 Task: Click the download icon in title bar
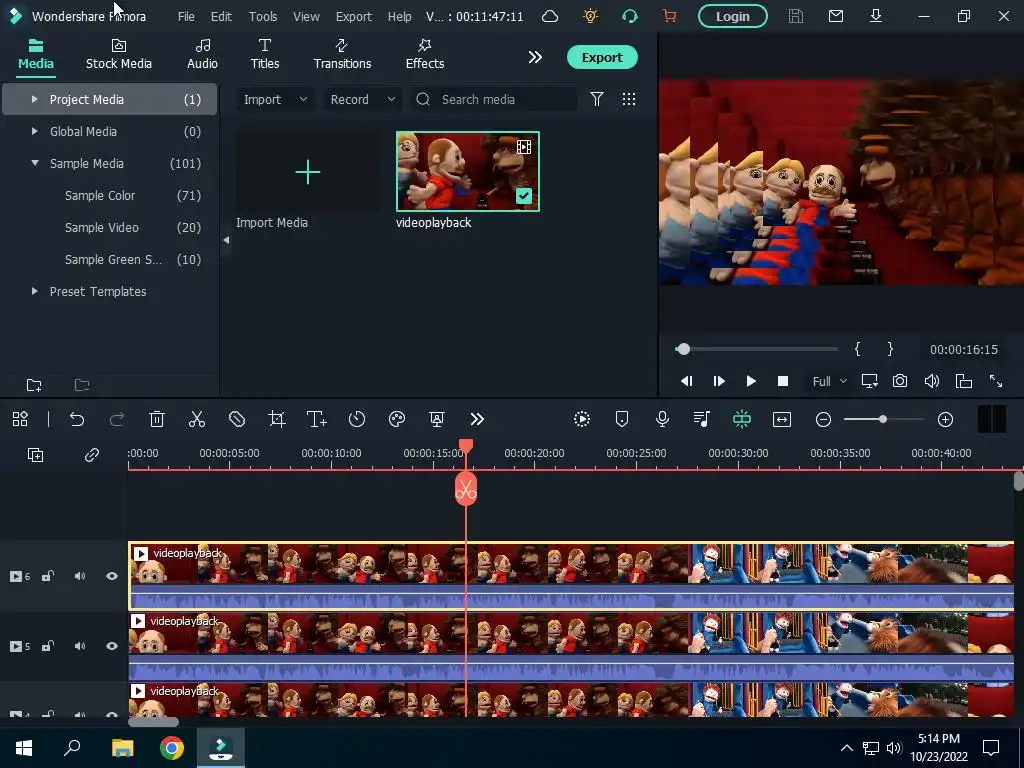(x=876, y=16)
